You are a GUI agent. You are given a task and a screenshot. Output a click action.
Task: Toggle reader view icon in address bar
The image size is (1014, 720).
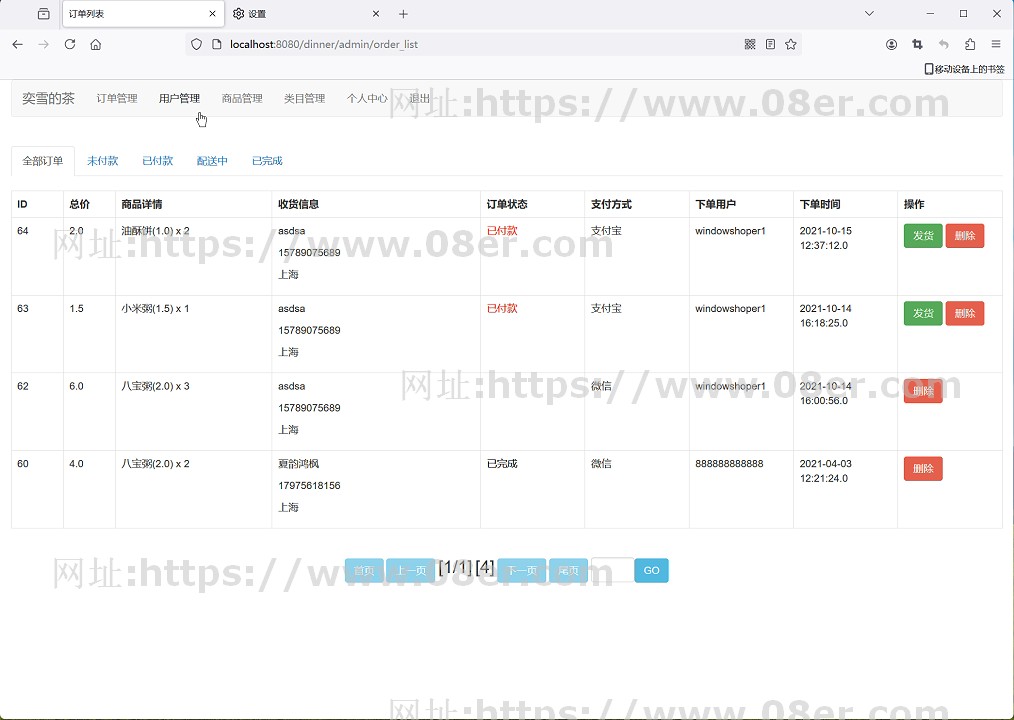tap(770, 44)
